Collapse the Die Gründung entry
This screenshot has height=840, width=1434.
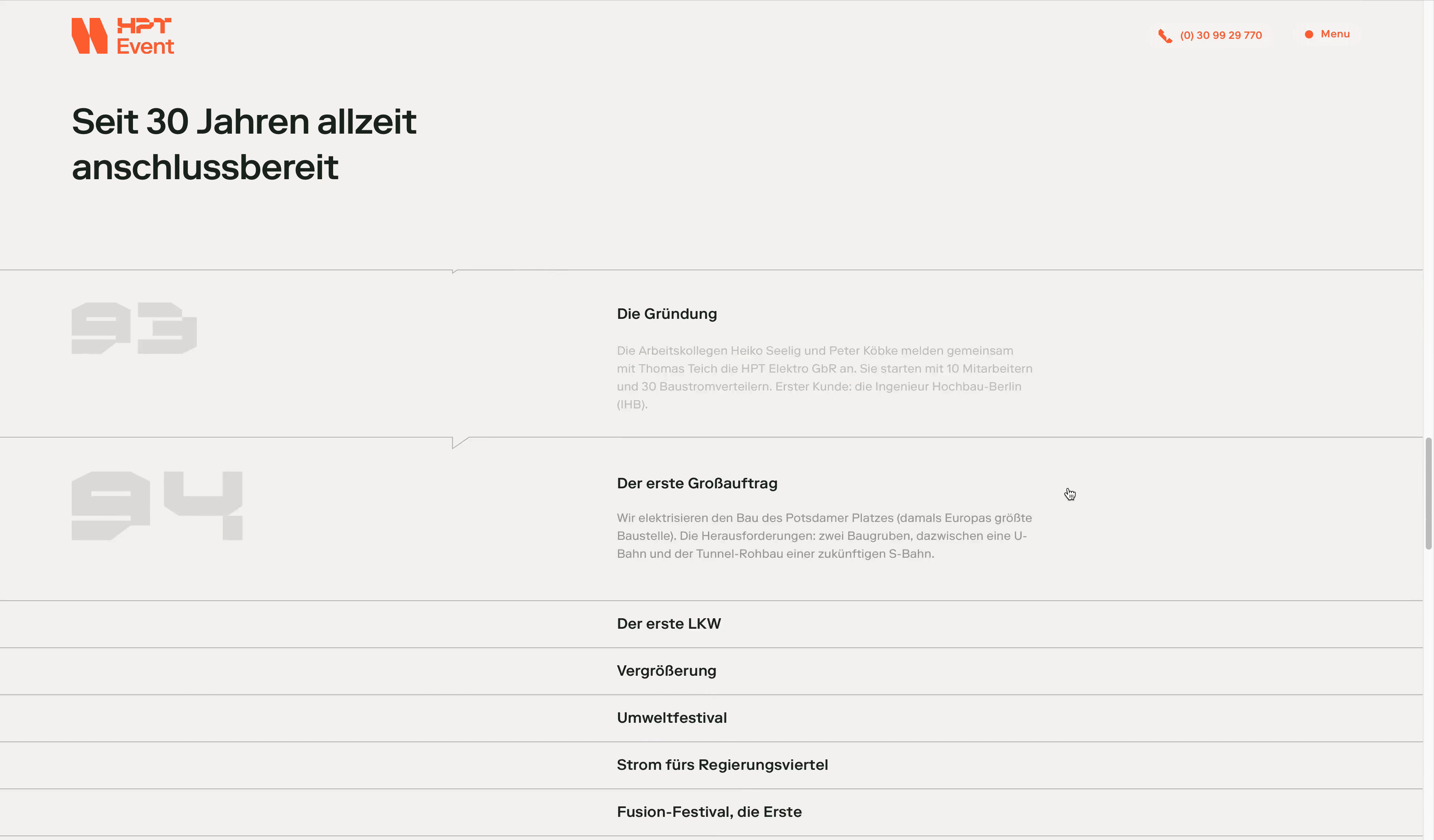pyautogui.click(x=666, y=314)
